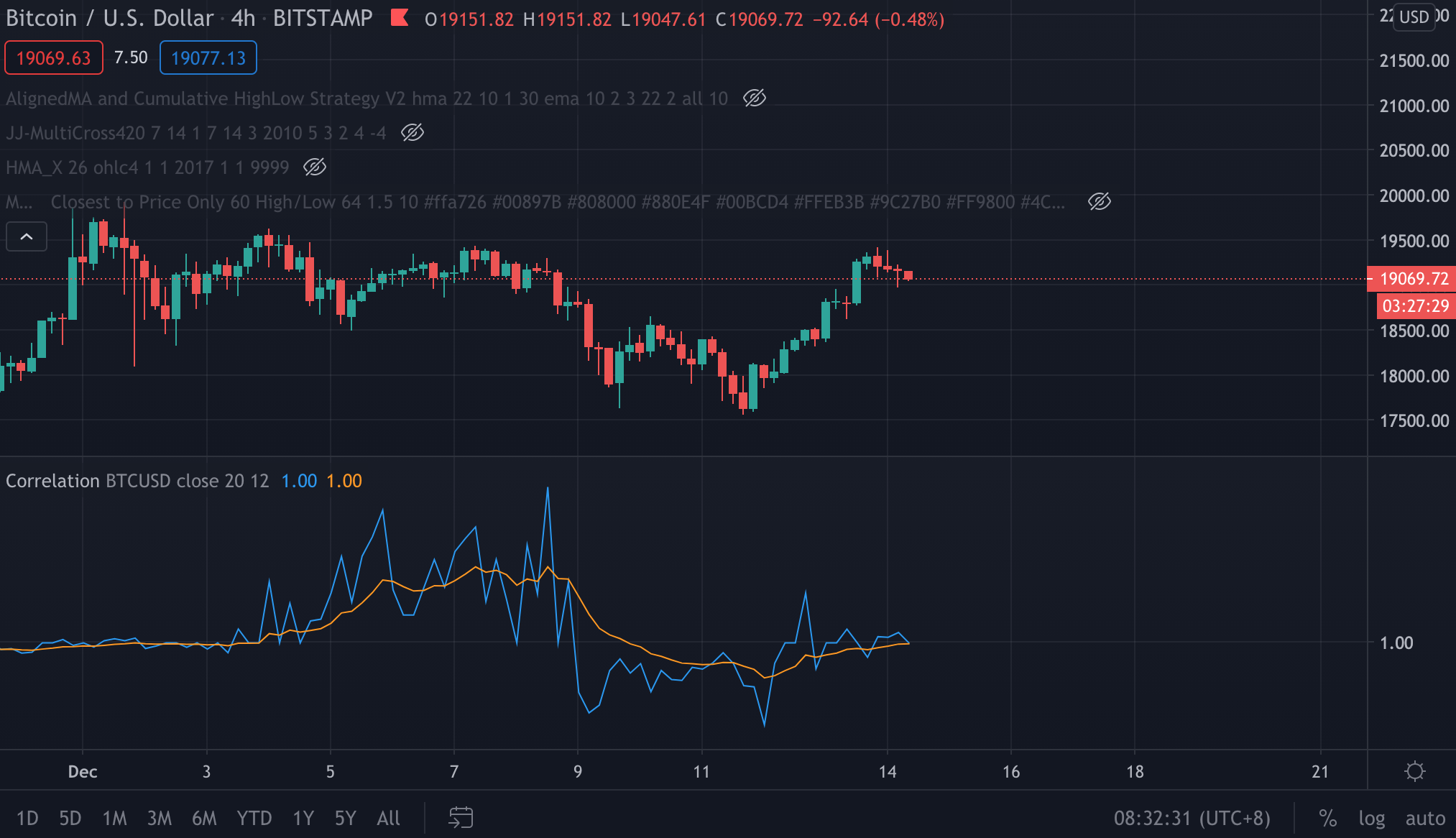Collapse the indicator legend with chevron
The width and height of the screenshot is (1456, 838).
27,236
